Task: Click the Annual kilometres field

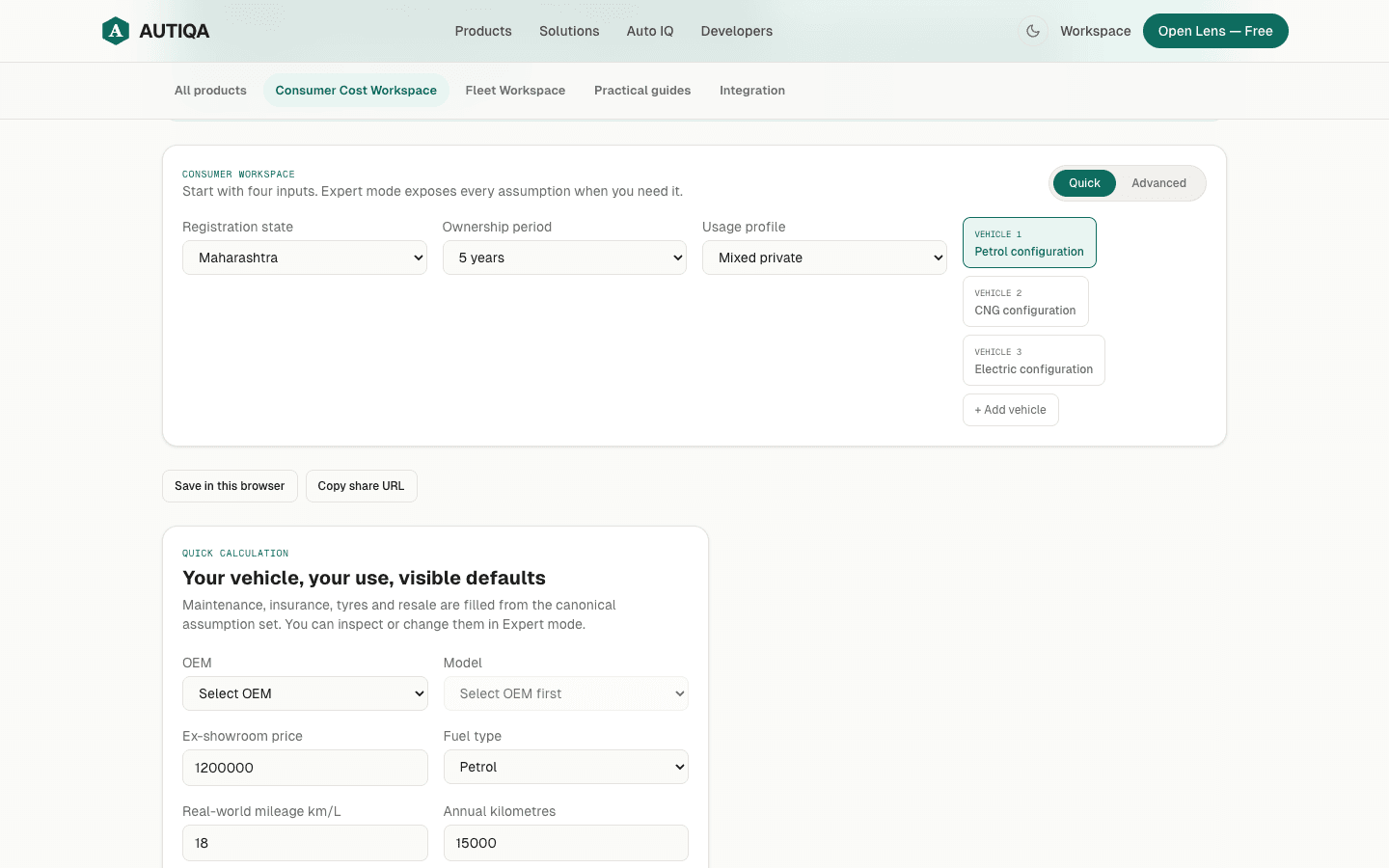Action: click(x=566, y=843)
